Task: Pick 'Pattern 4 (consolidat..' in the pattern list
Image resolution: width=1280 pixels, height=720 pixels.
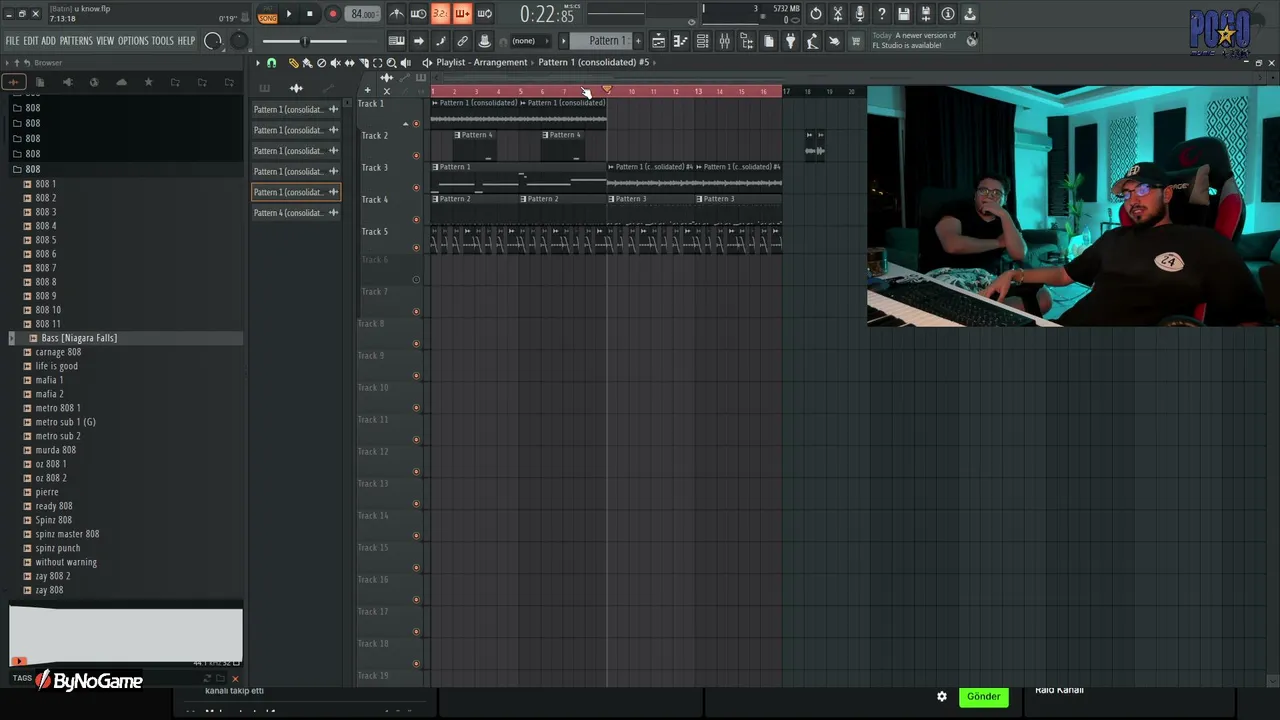Action: click(x=296, y=213)
